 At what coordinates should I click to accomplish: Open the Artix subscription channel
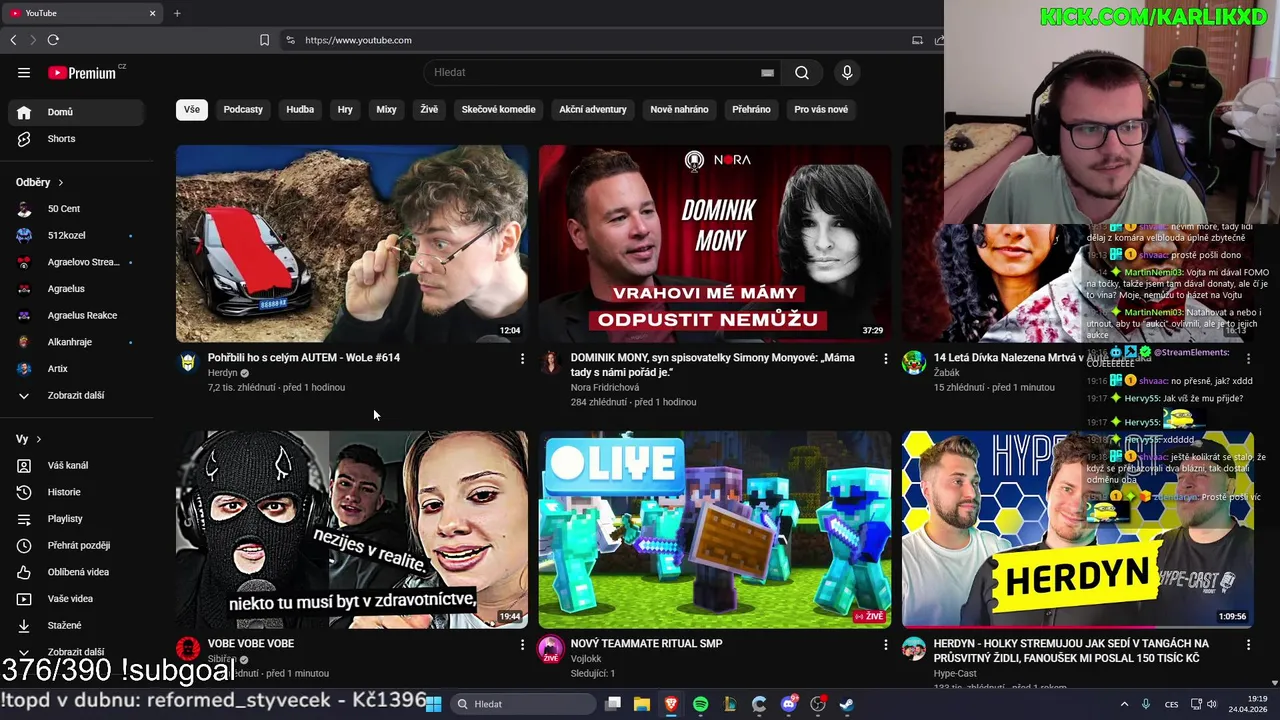point(76,369)
